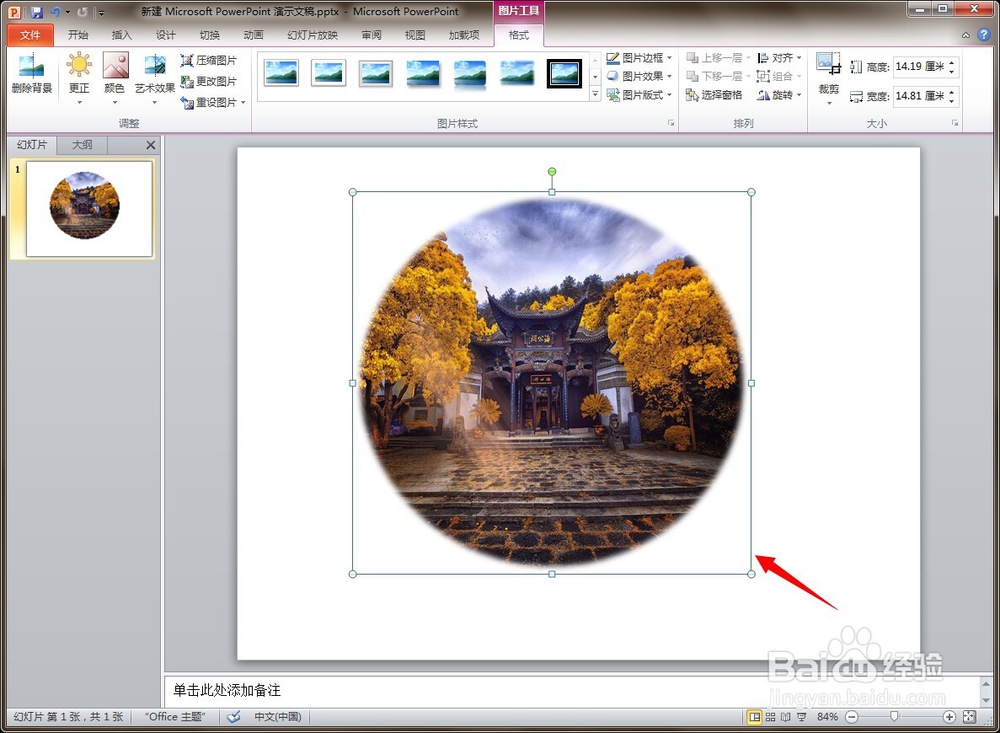
Task: Select the black-framed picture style thumbnail
Action: tap(564, 73)
